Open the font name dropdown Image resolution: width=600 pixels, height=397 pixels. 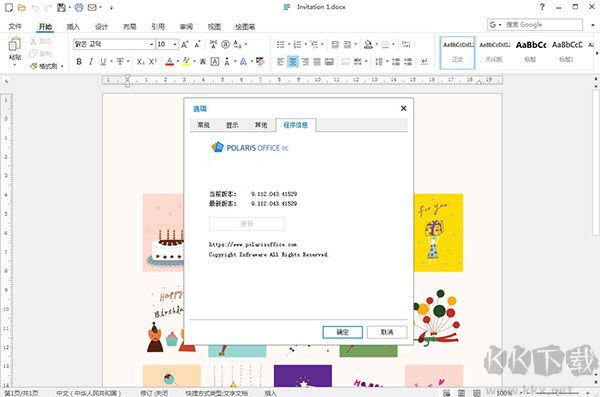coord(152,44)
